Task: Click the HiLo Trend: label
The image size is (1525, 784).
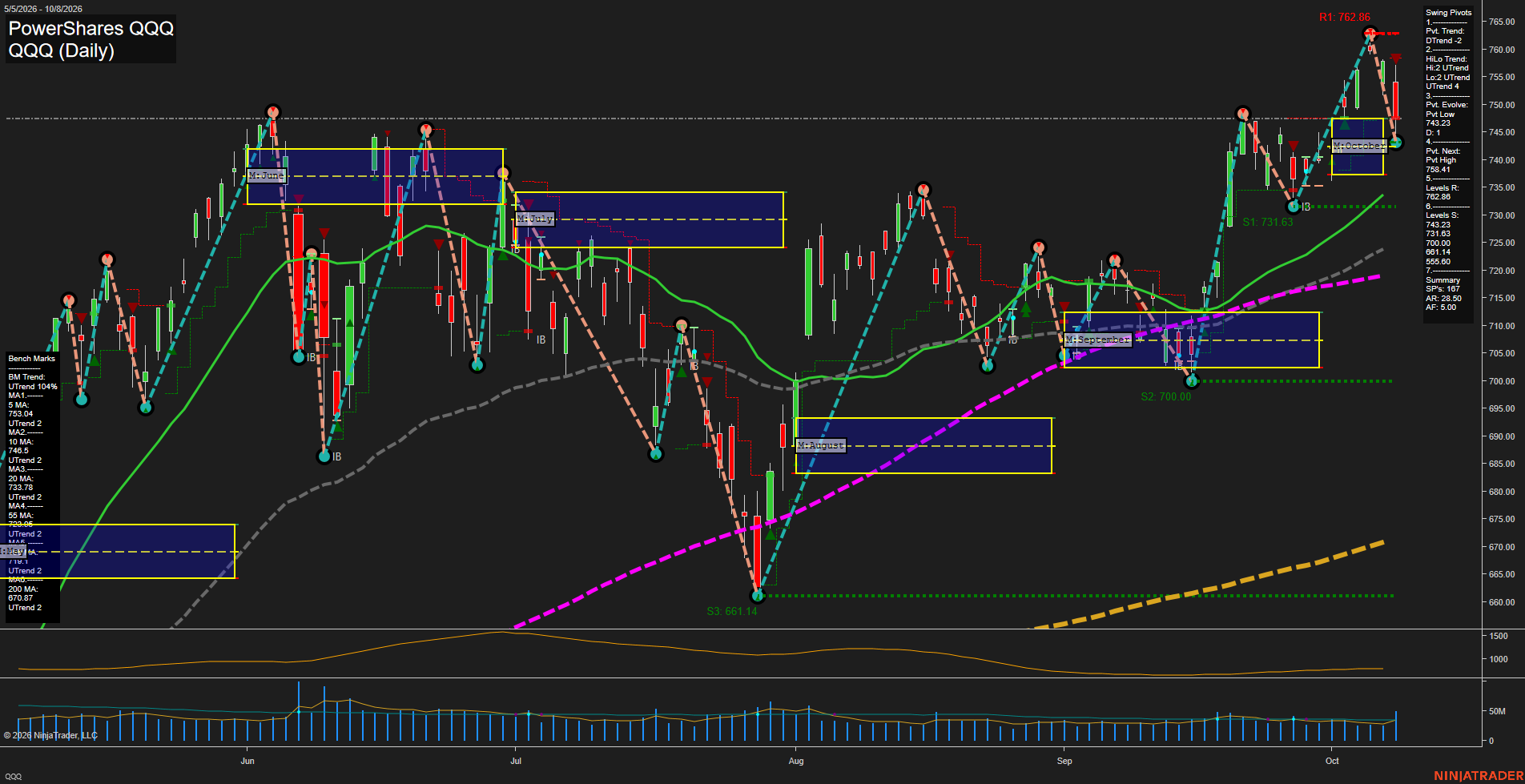Action: [1446, 59]
